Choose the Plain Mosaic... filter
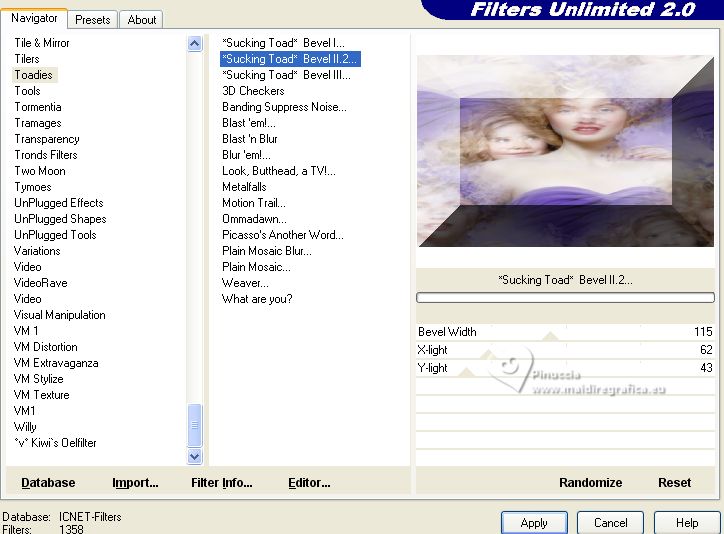This screenshot has height=534, width=724. coord(256,267)
